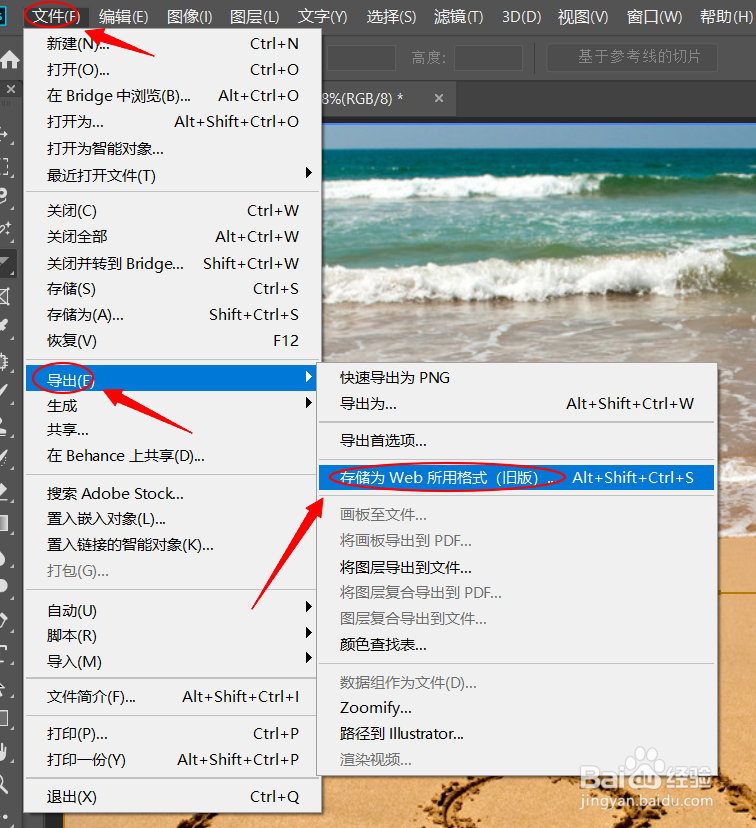
Task: Choose 打印一份(Y)
Action: coord(173,760)
